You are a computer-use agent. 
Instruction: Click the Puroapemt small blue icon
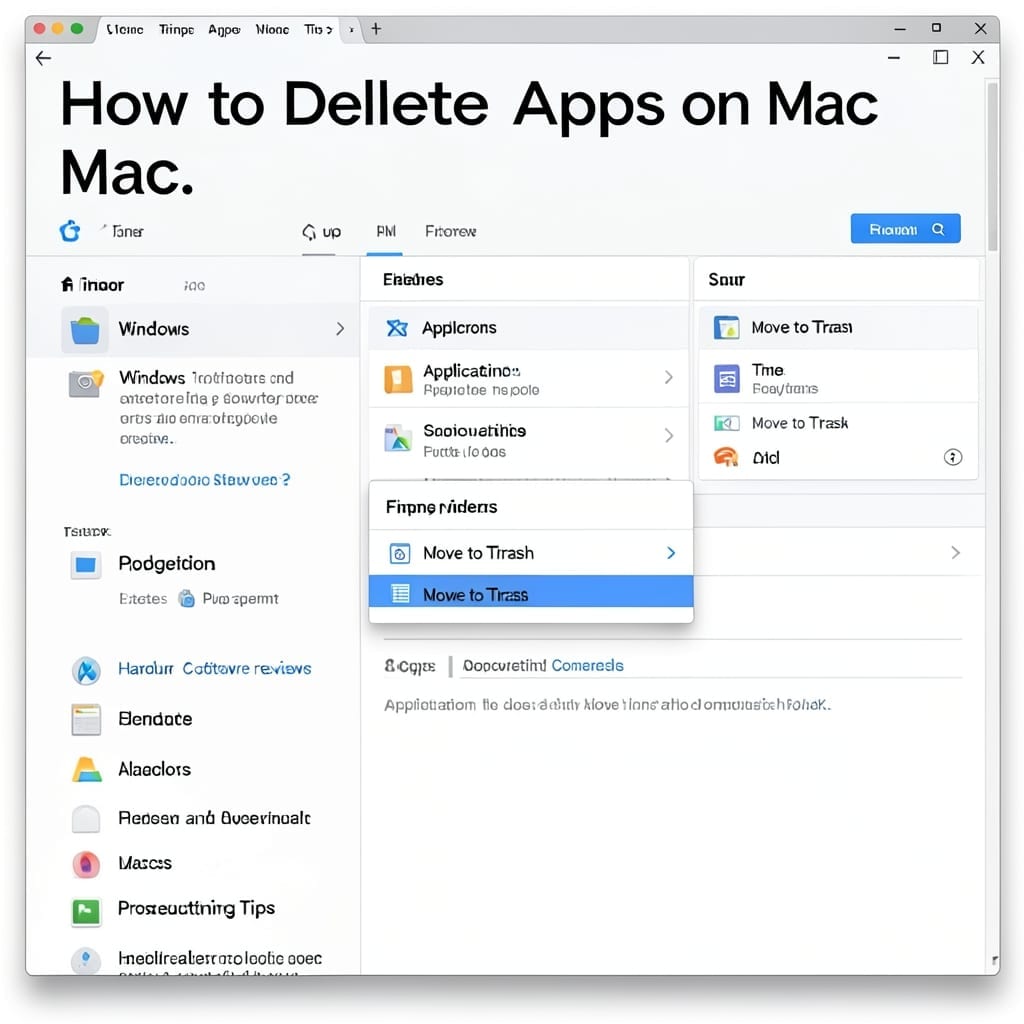[x=187, y=598]
